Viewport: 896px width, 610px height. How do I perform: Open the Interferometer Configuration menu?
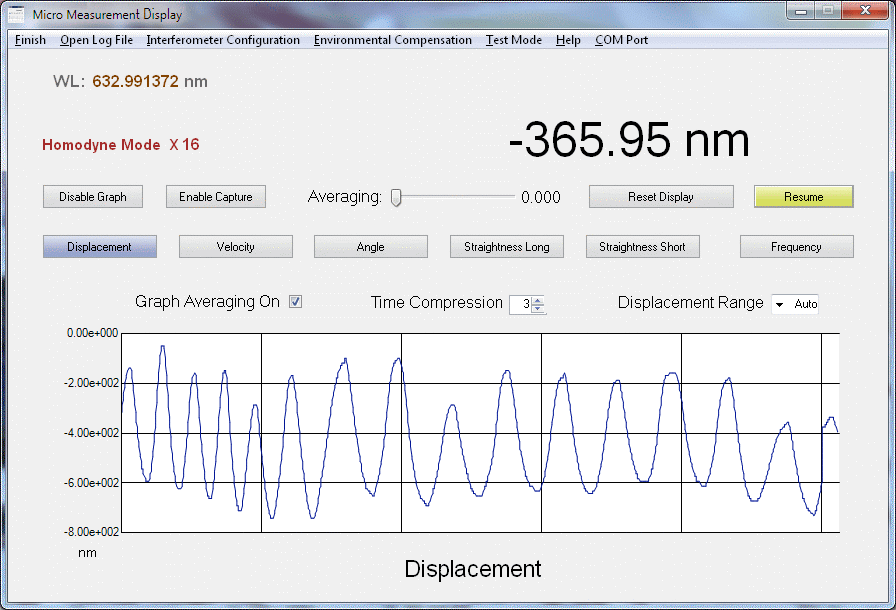click(x=223, y=40)
